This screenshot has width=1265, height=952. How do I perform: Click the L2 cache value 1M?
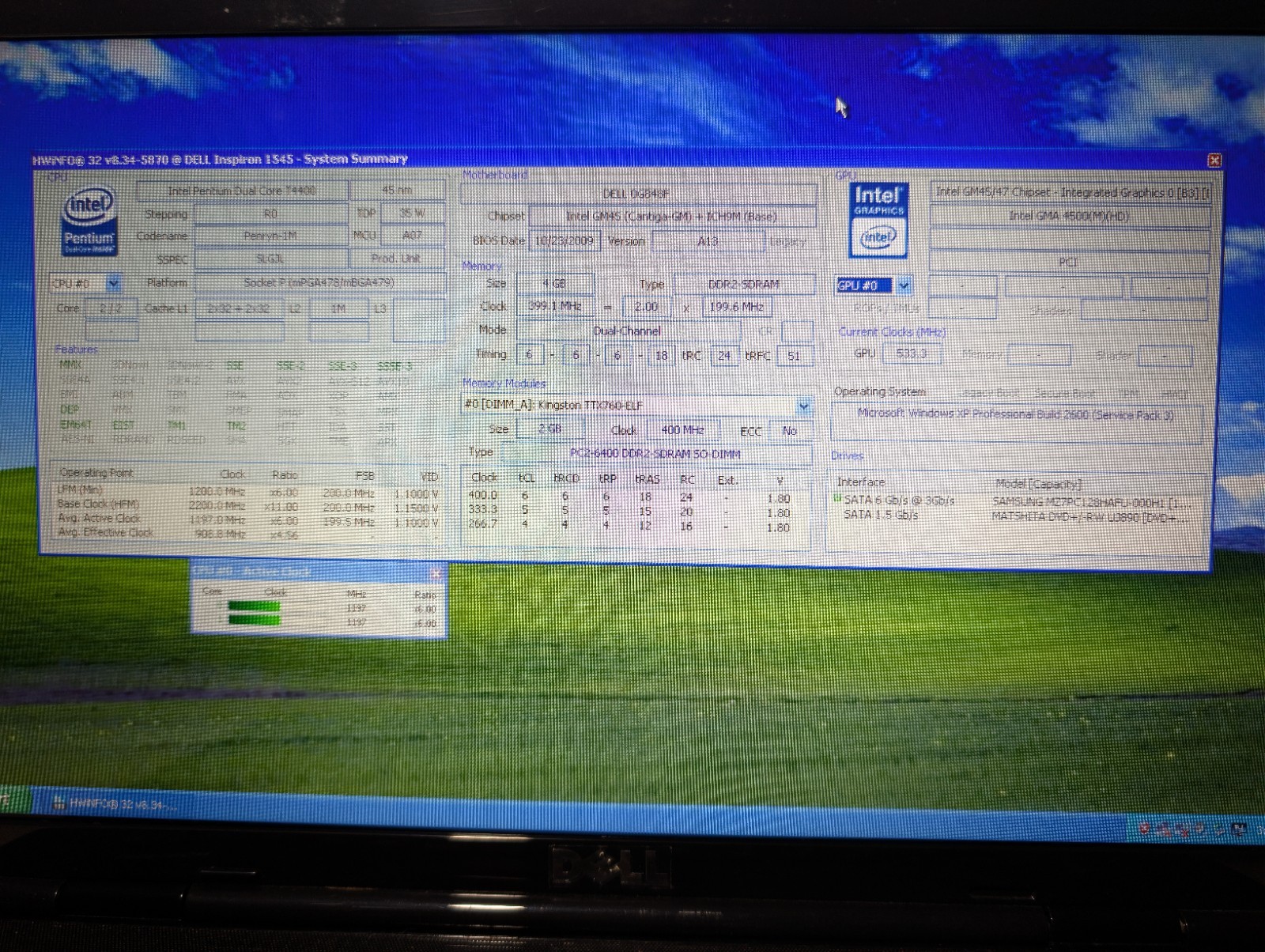[x=338, y=309]
